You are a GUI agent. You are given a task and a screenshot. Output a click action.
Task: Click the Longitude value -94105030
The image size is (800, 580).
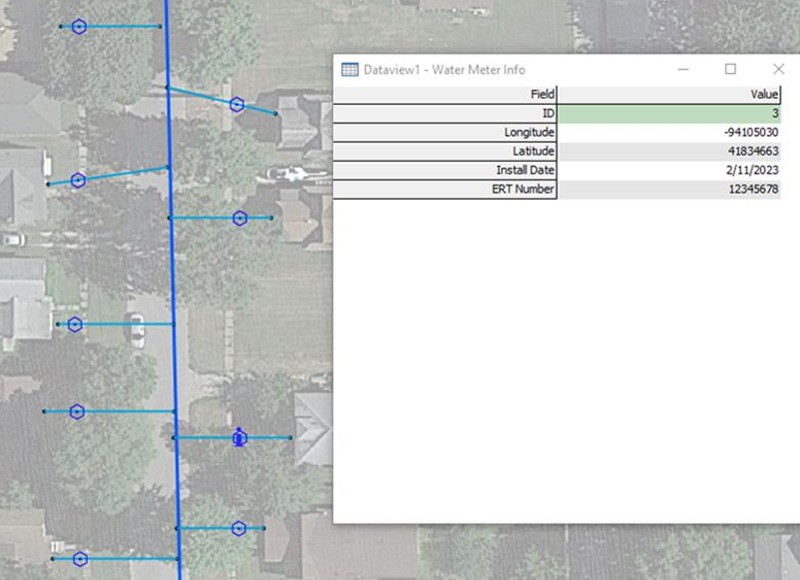click(668, 133)
